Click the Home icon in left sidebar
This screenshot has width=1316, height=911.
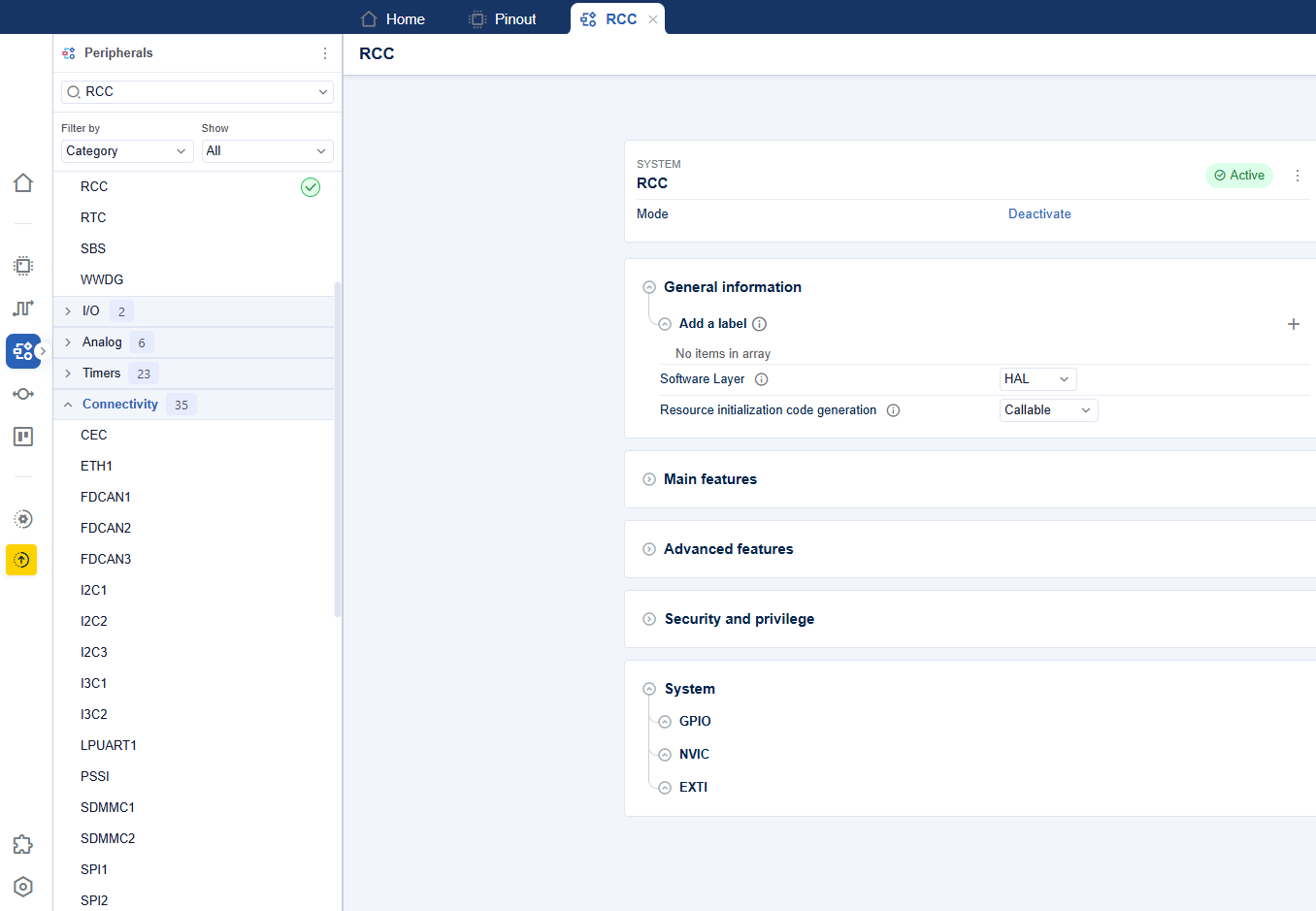pyautogui.click(x=23, y=183)
